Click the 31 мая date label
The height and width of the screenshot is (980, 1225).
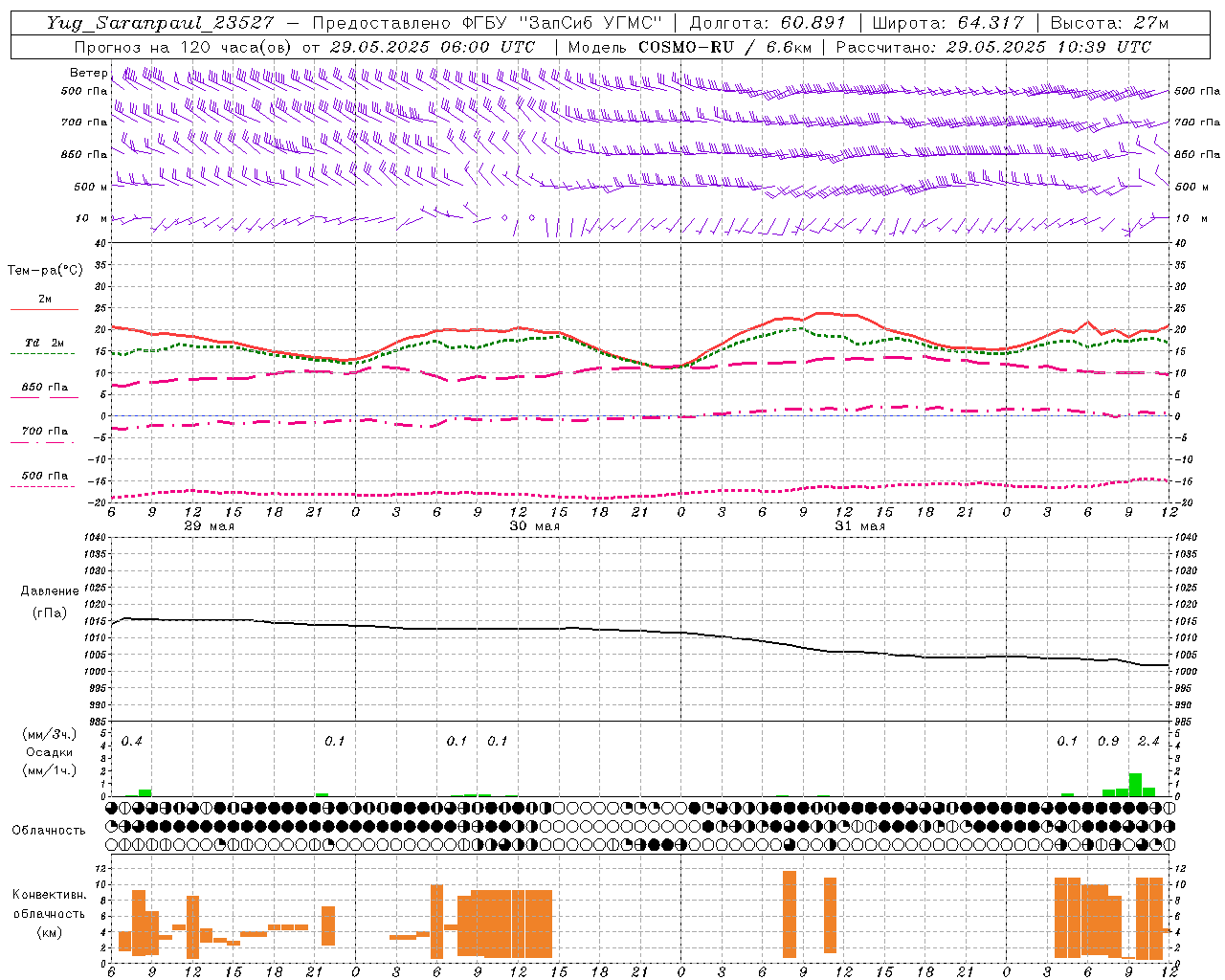pos(859,526)
